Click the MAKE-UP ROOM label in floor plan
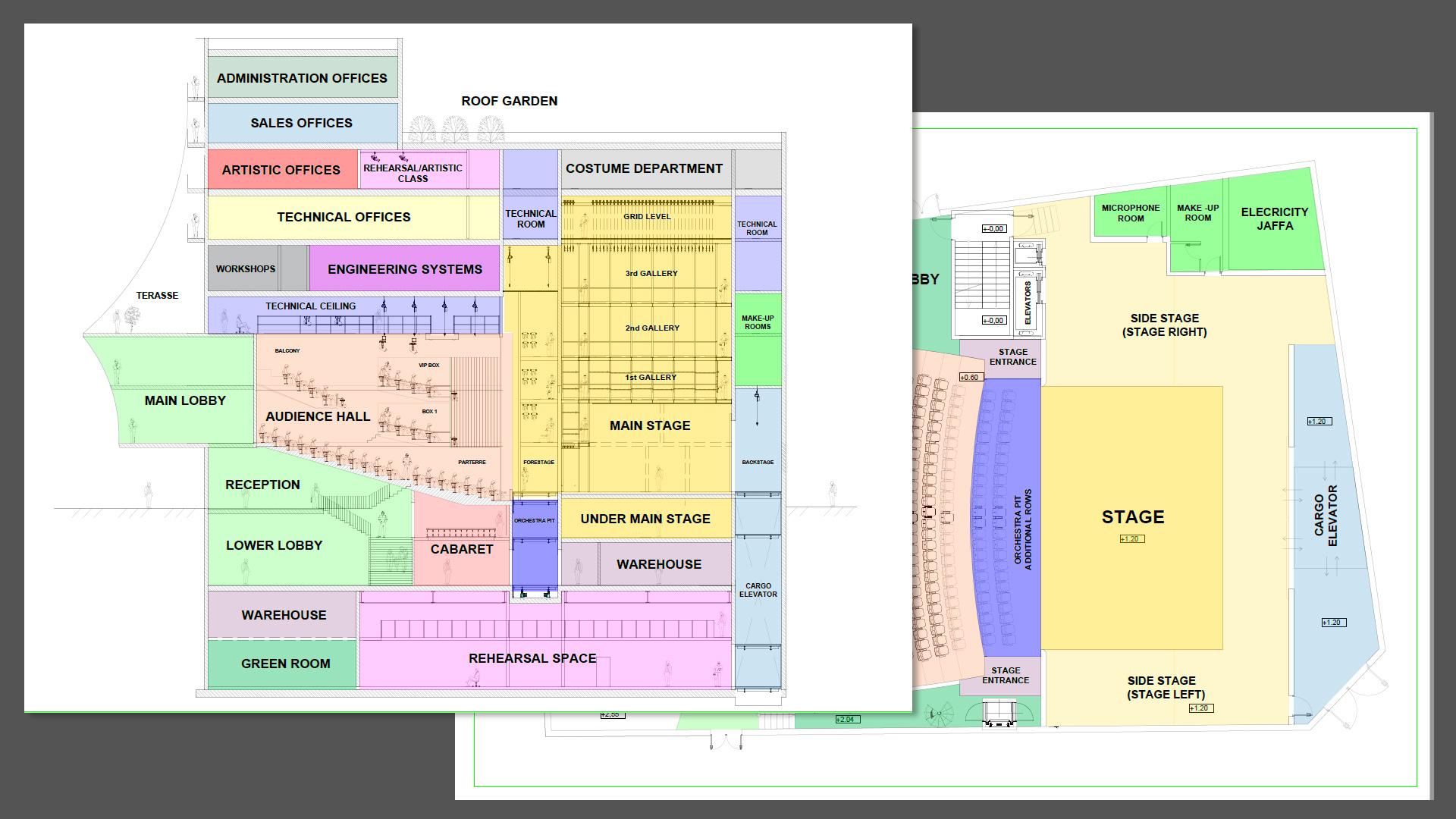 point(1198,212)
